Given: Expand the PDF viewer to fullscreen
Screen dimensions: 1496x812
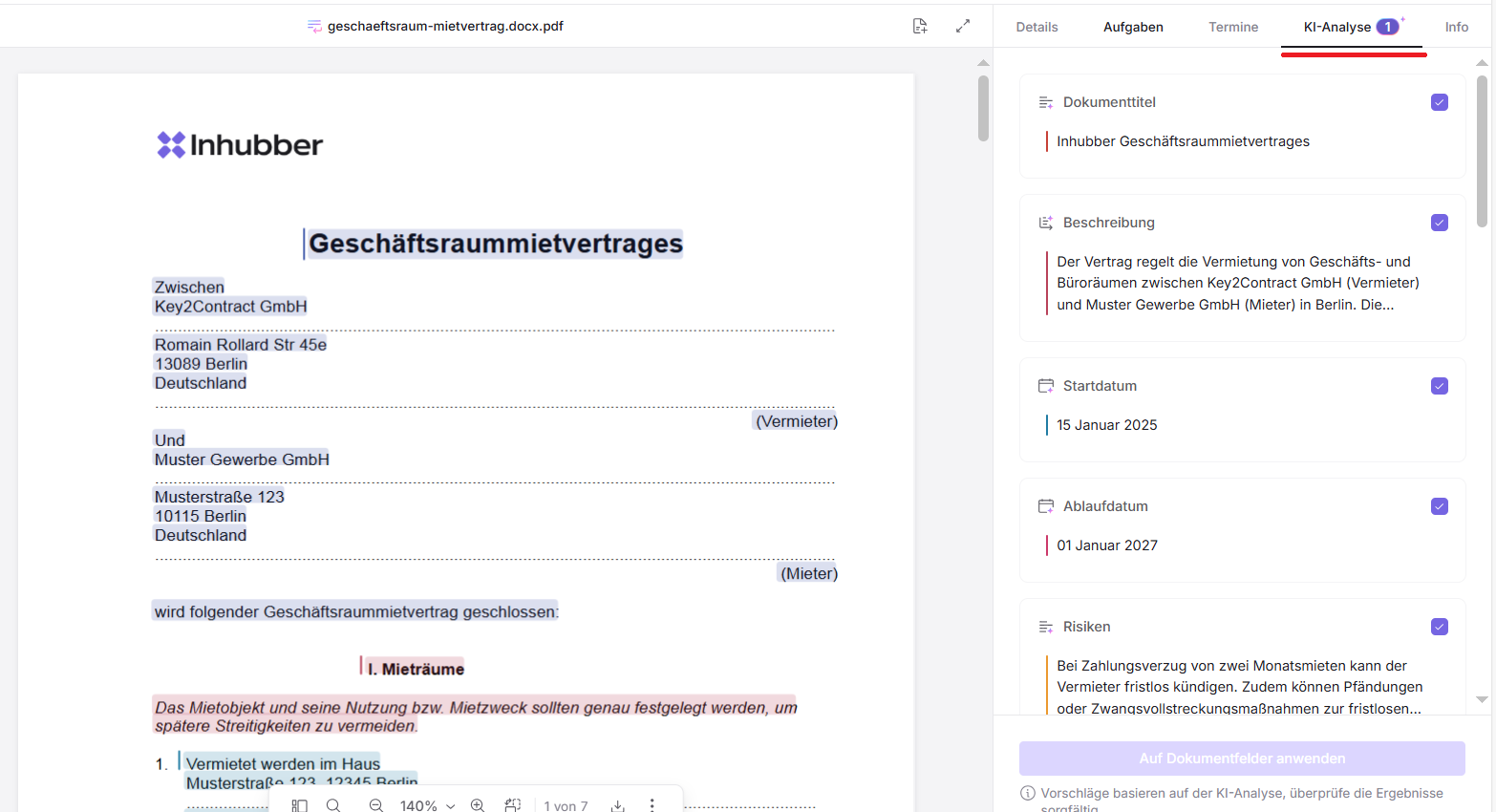Looking at the screenshot, I should (x=963, y=27).
